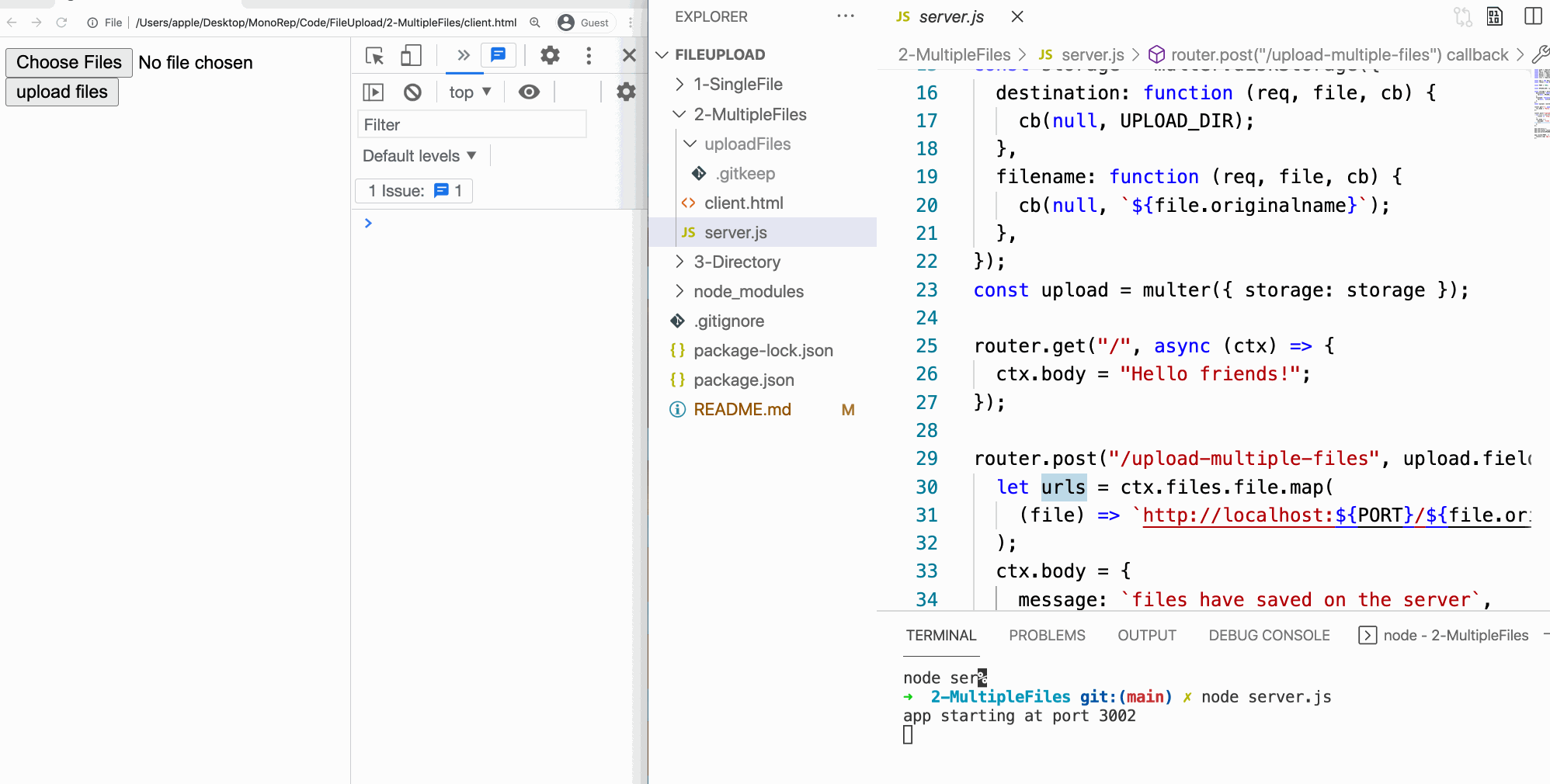The width and height of the screenshot is (1550, 784).
Task: Open the more tabs chevron in DevTools
Action: tap(463, 55)
